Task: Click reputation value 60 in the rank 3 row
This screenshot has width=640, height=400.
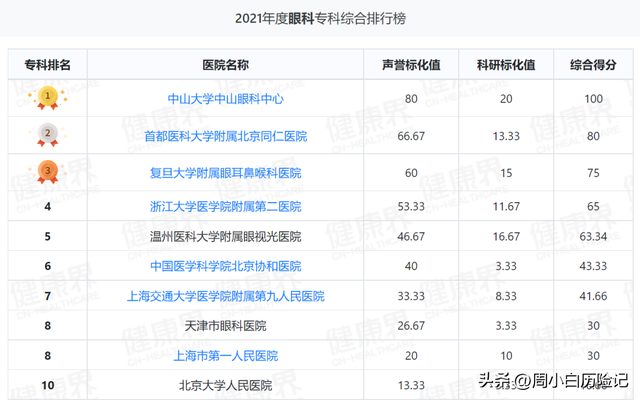Action: [411, 173]
